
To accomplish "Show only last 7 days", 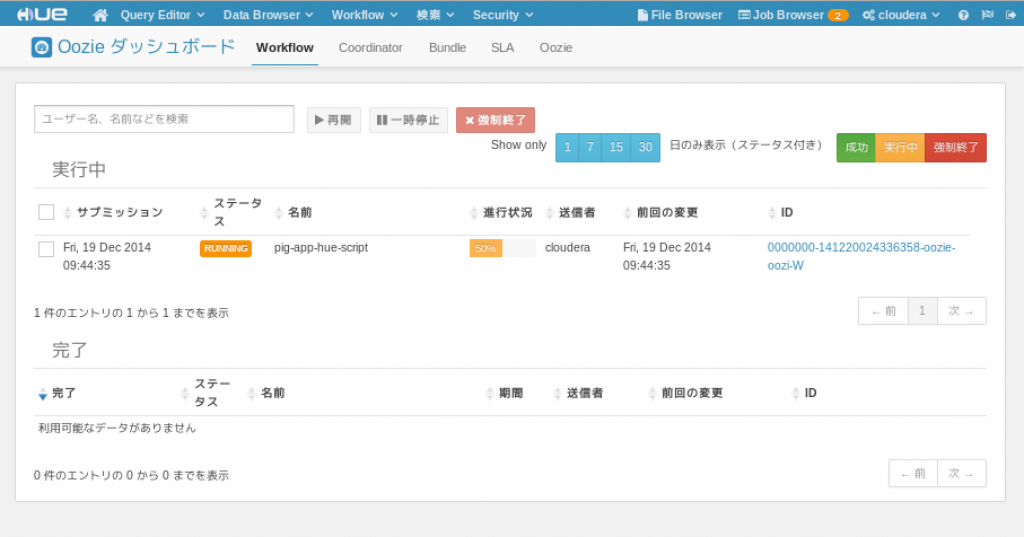I will point(590,148).
